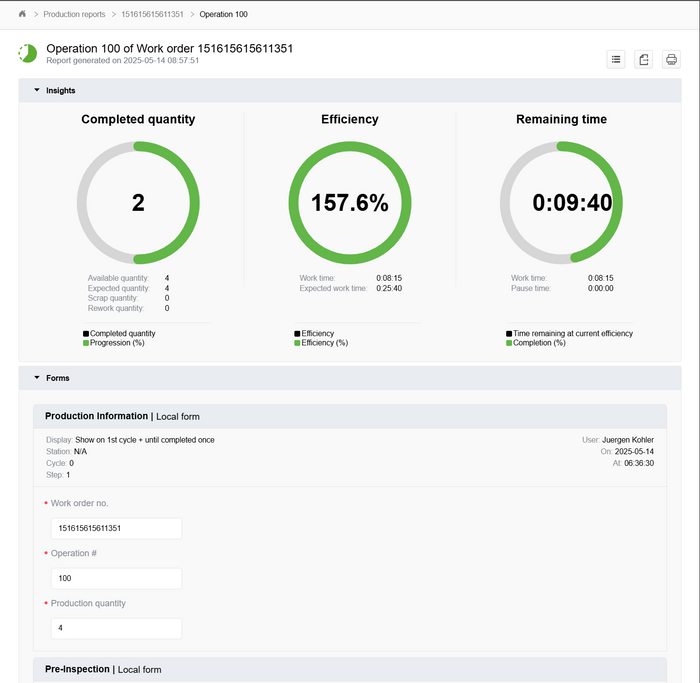The image size is (700, 683).
Task: Select the Production quantity input box
Action: (116, 628)
